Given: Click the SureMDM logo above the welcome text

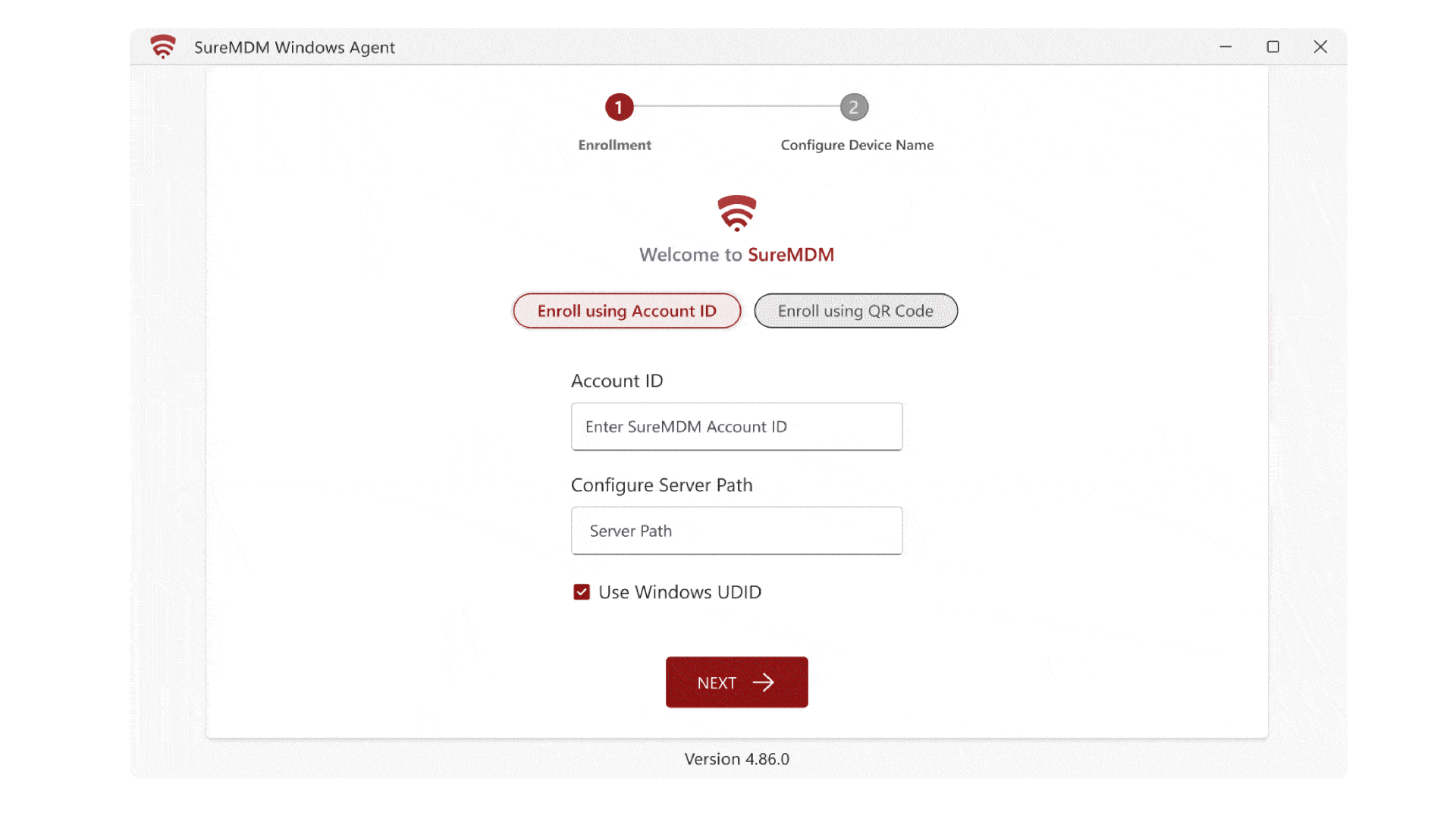Looking at the screenshot, I should click(x=736, y=213).
